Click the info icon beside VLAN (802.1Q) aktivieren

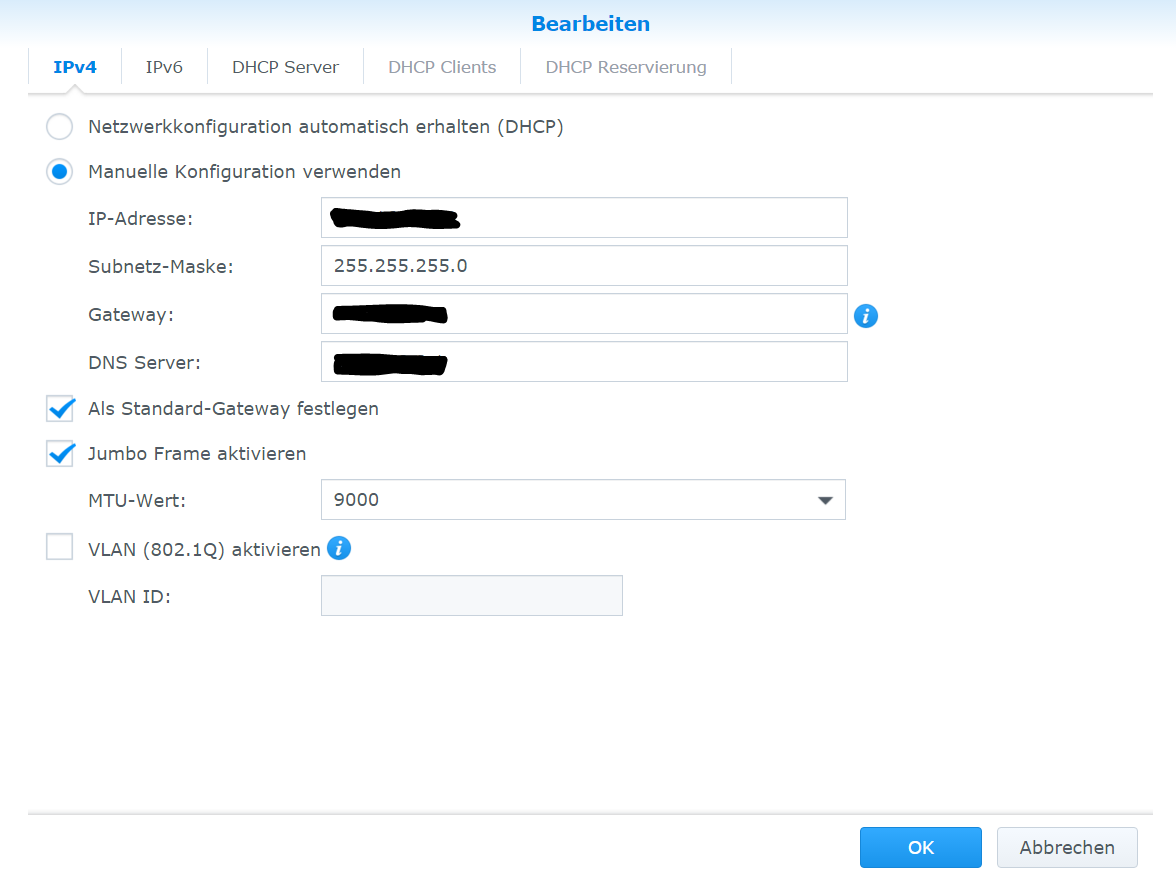tap(339, 548)
